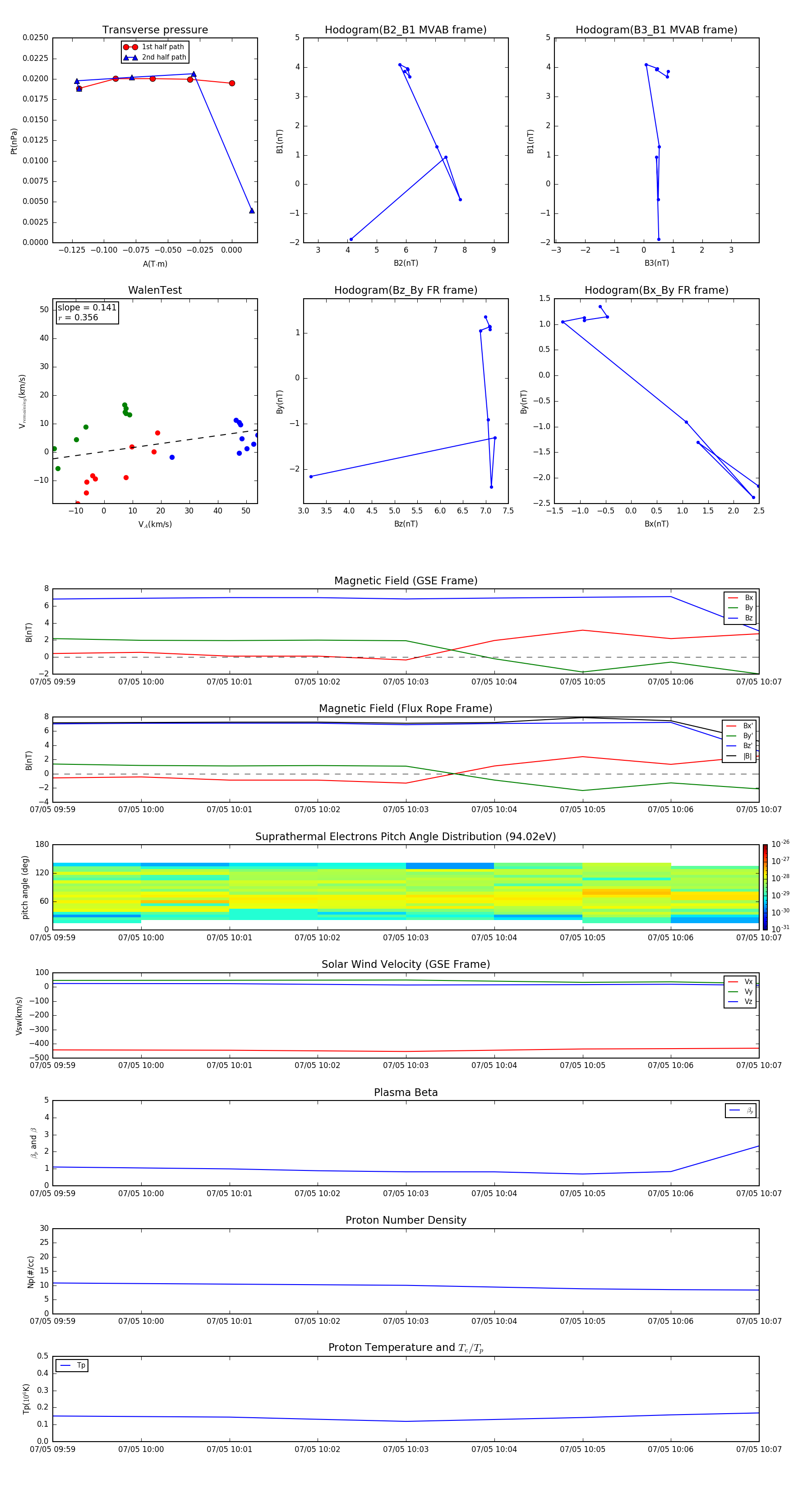The height and width of the screenshot is (1489, 812).
Task: Click the 'Tp' legend entry
Action: click(72, 1365)
